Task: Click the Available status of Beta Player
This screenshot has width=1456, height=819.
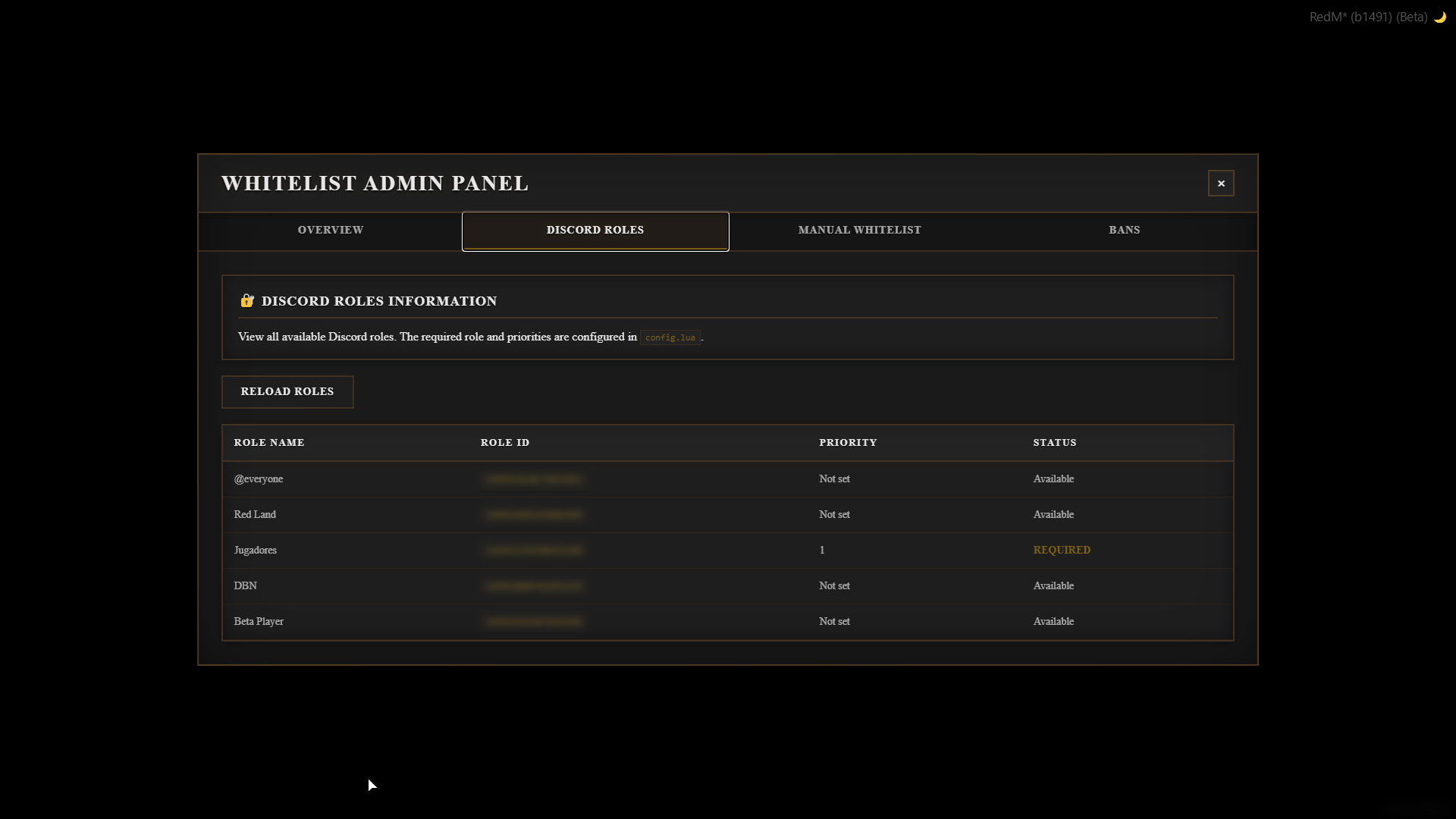Action: pos(1053,622)
